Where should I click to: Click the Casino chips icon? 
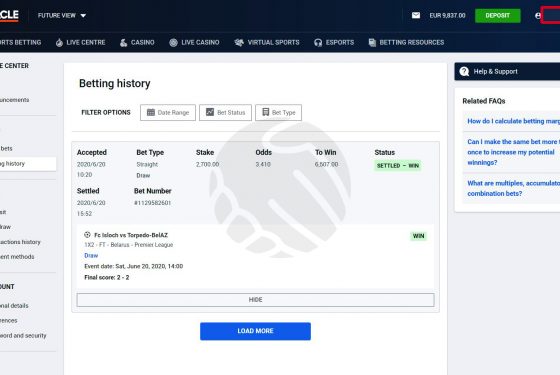tap(124, 42)
